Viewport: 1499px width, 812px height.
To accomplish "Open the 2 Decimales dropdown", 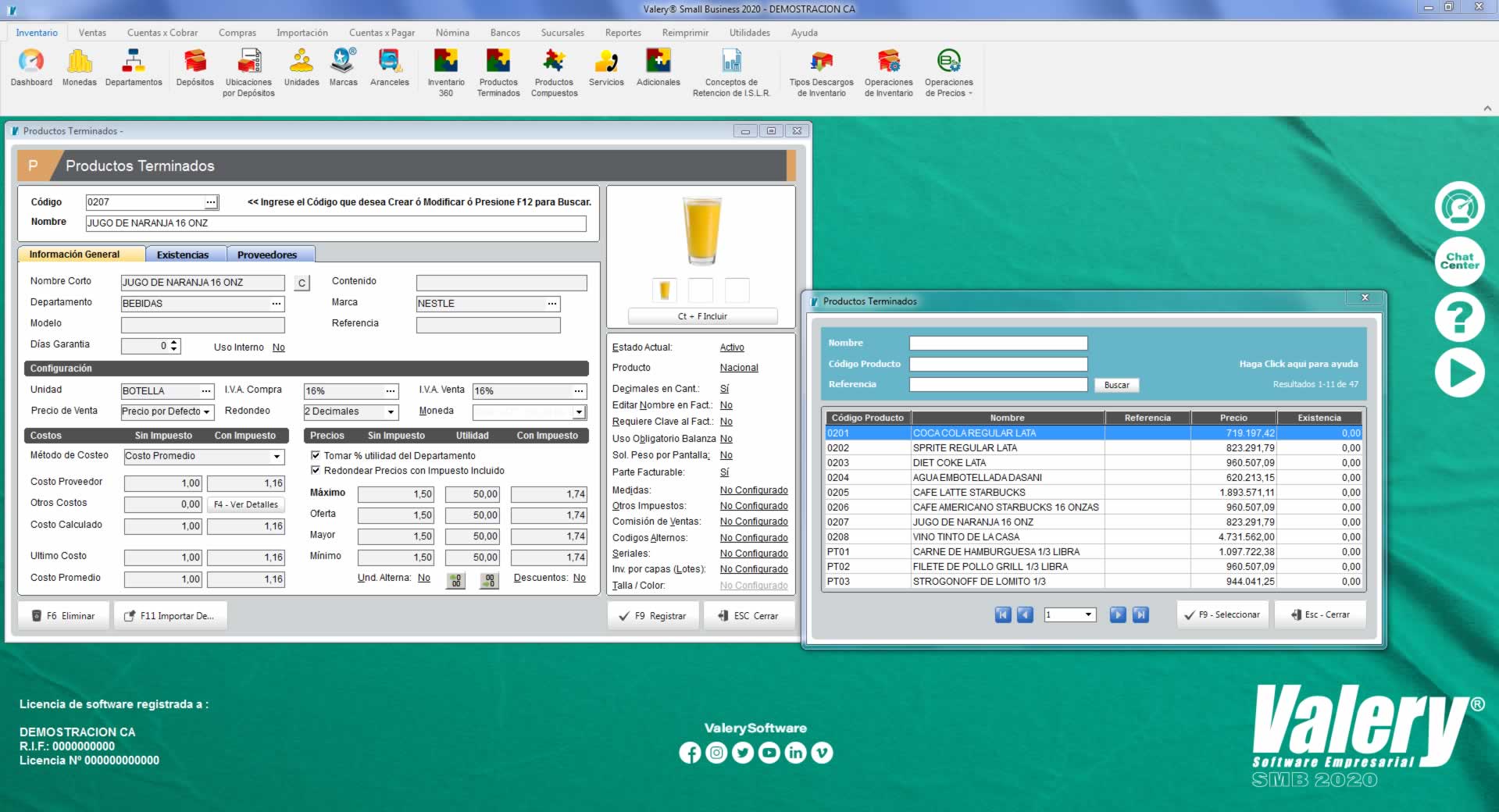I will [x=391, y=411].
